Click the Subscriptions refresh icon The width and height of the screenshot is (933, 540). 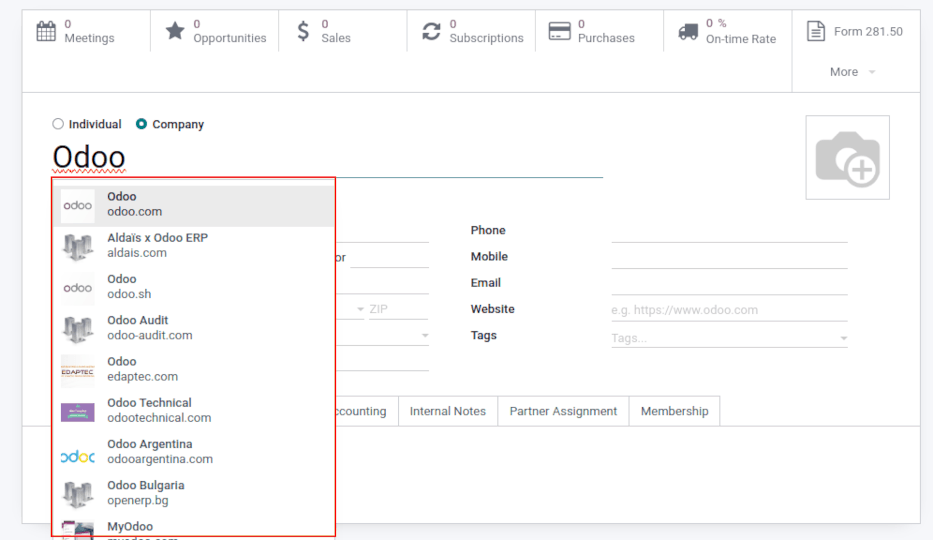pyautogui.click(x=431, y=31)
